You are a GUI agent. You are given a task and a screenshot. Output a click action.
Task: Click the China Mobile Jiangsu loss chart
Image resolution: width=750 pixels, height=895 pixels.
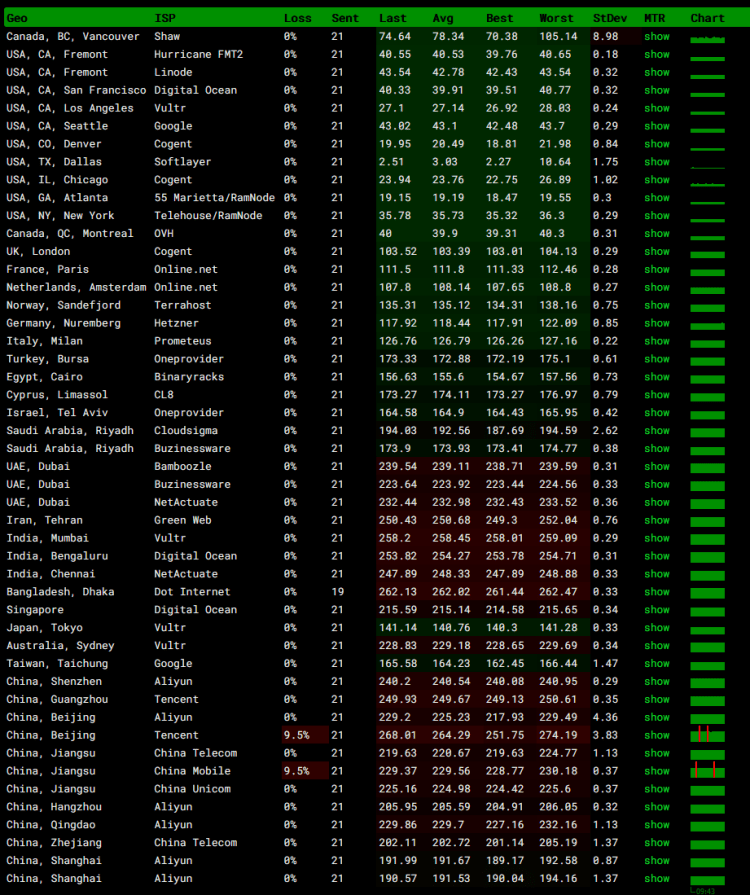[x=707, y=770]
